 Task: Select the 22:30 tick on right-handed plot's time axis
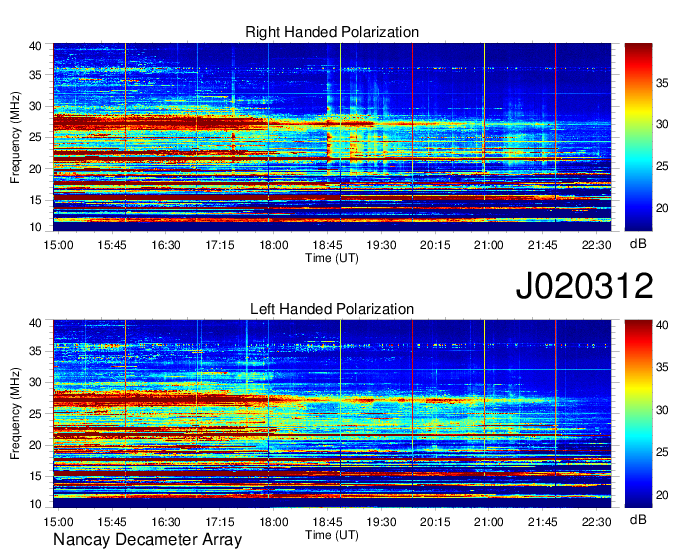pos(596,245)
